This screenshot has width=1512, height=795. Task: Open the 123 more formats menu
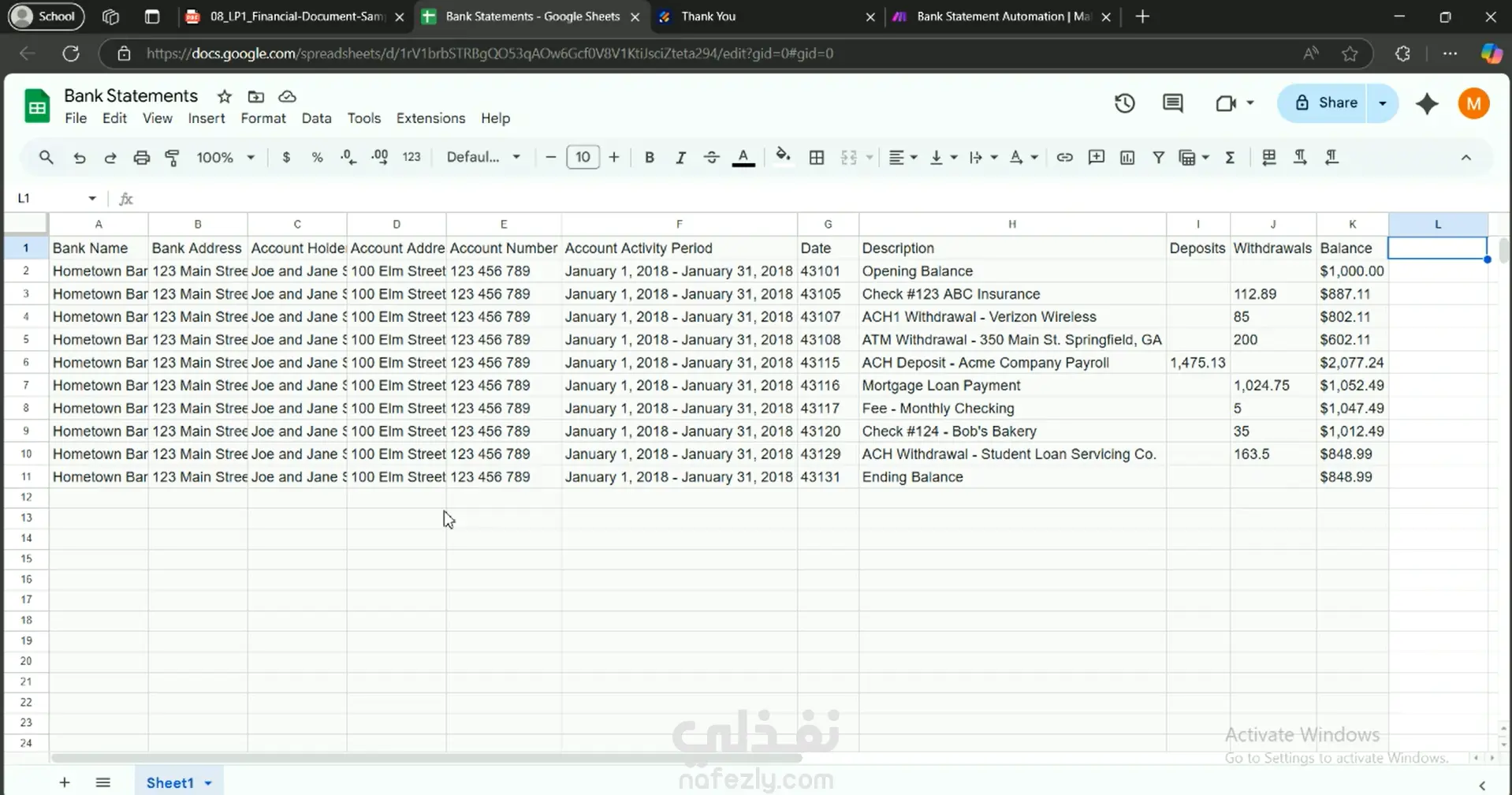coord(412,158)
